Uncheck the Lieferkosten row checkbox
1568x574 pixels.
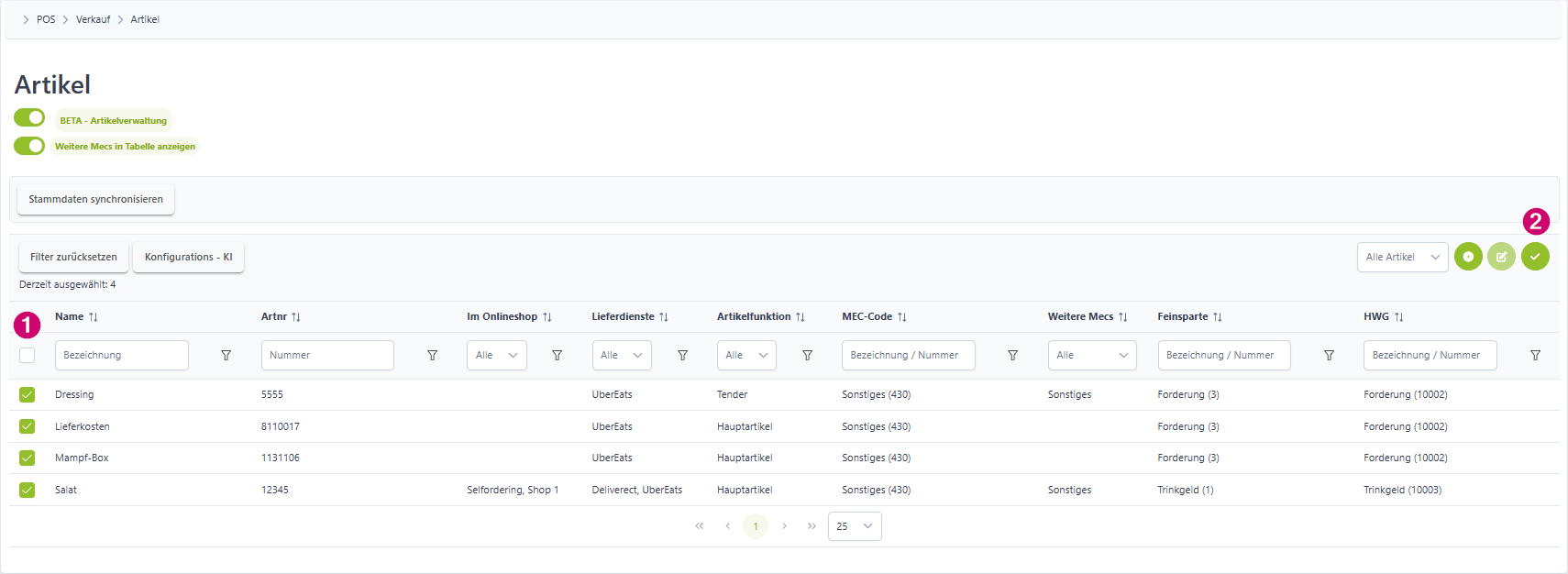coord(28,426)
